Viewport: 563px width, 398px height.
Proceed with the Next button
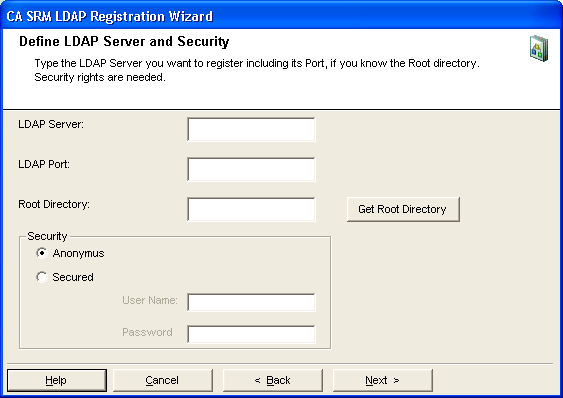(383, 380)
